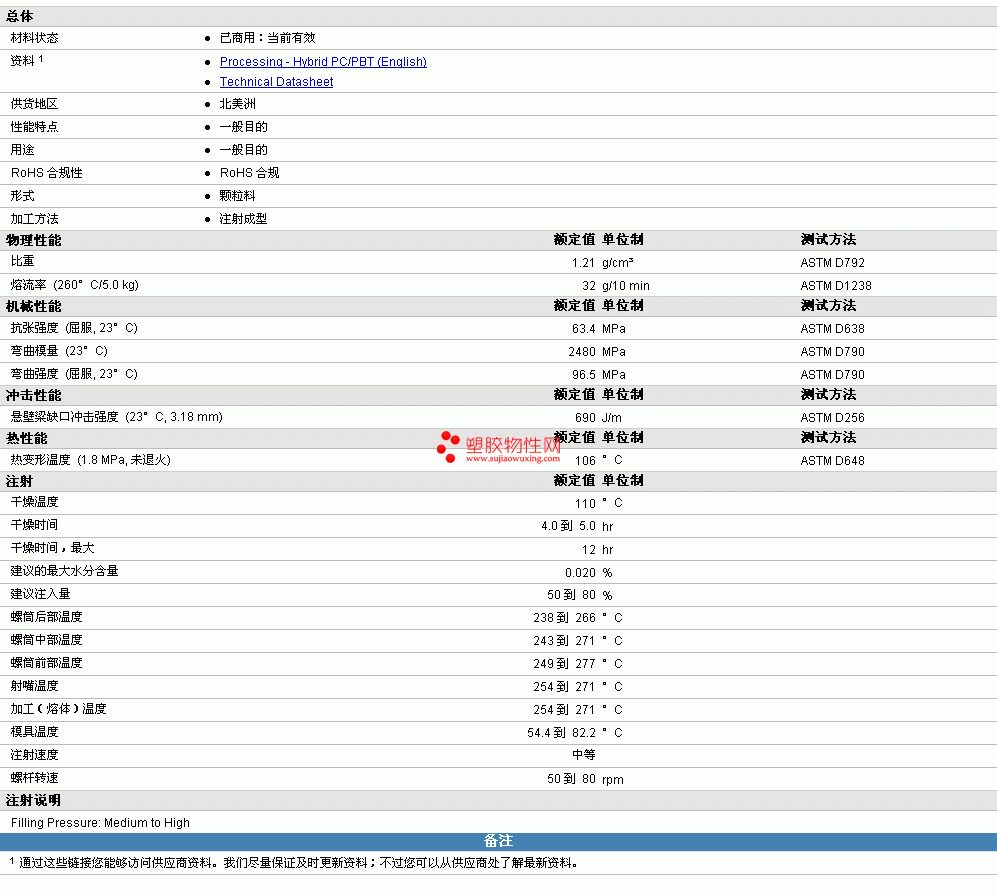Screen dimensions: 997x896
Task: Select middle barrel temperature 243到 271
Action: 565,641
